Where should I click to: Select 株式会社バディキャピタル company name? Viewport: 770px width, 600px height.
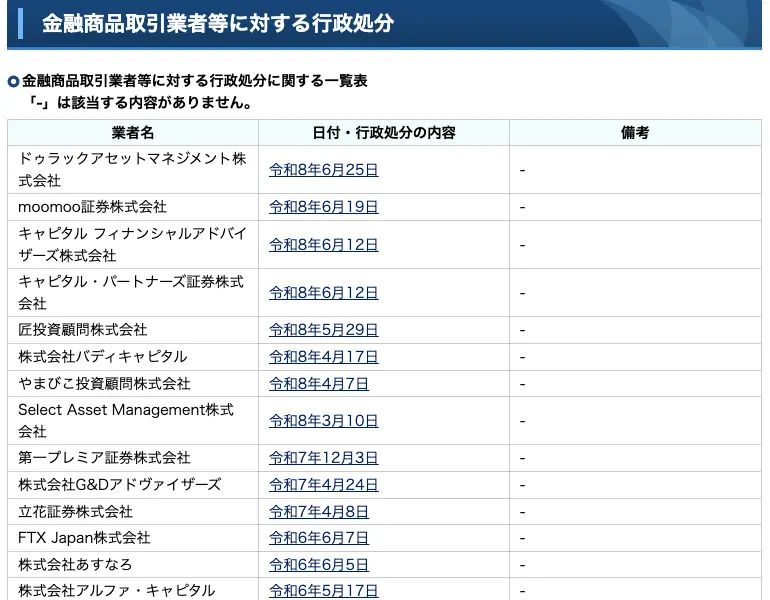103,356
